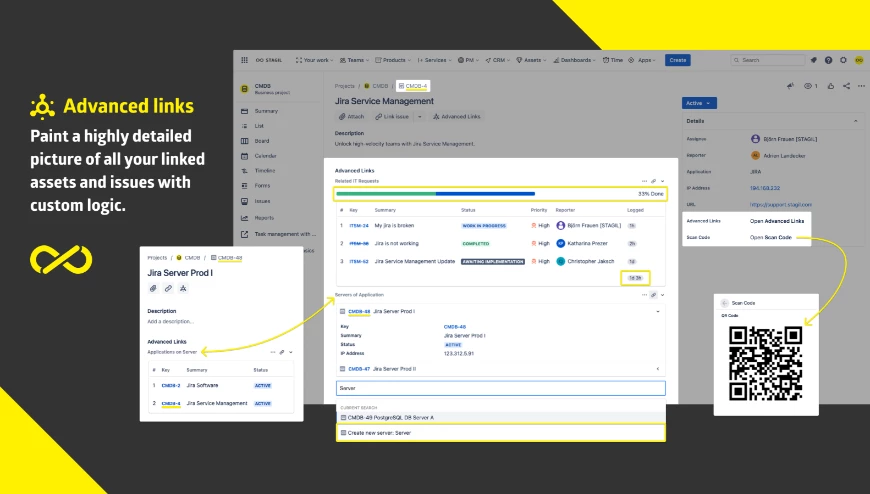Click the CMDB project avatar in sidebar
This screenshot has width=870, height=494.
pos(245,89)
